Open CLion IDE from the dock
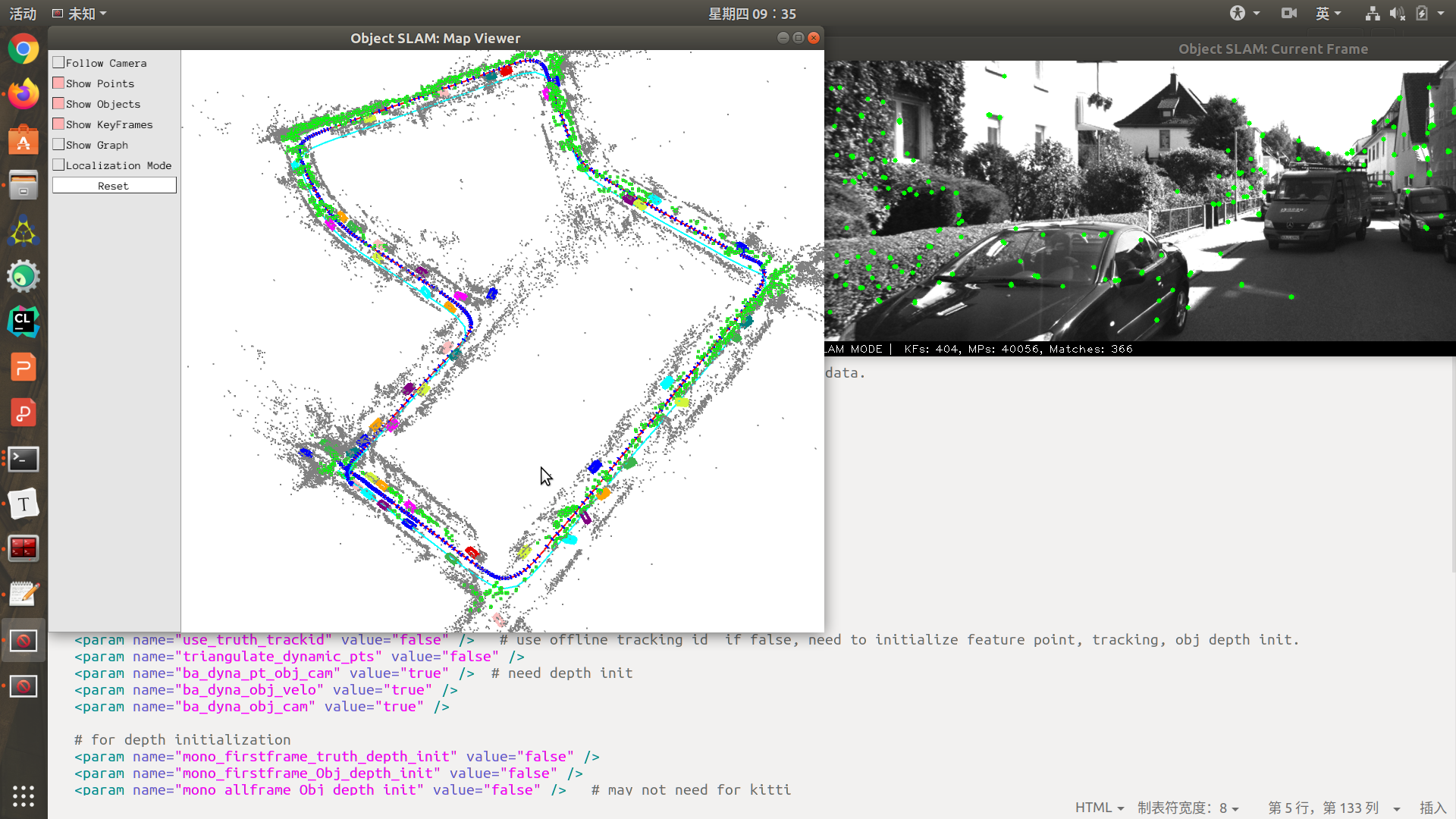The width and height of the screenshot is (1456, 819). tap(24, 322)
